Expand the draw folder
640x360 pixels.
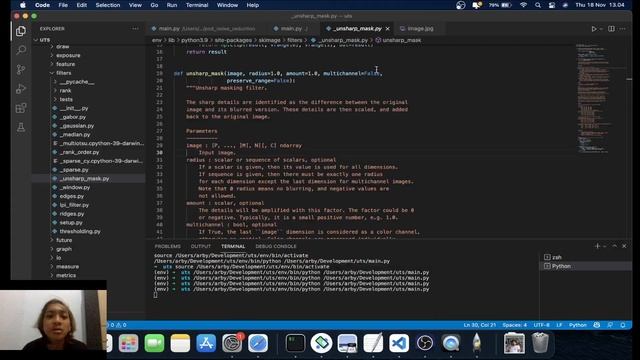point(62,47)
